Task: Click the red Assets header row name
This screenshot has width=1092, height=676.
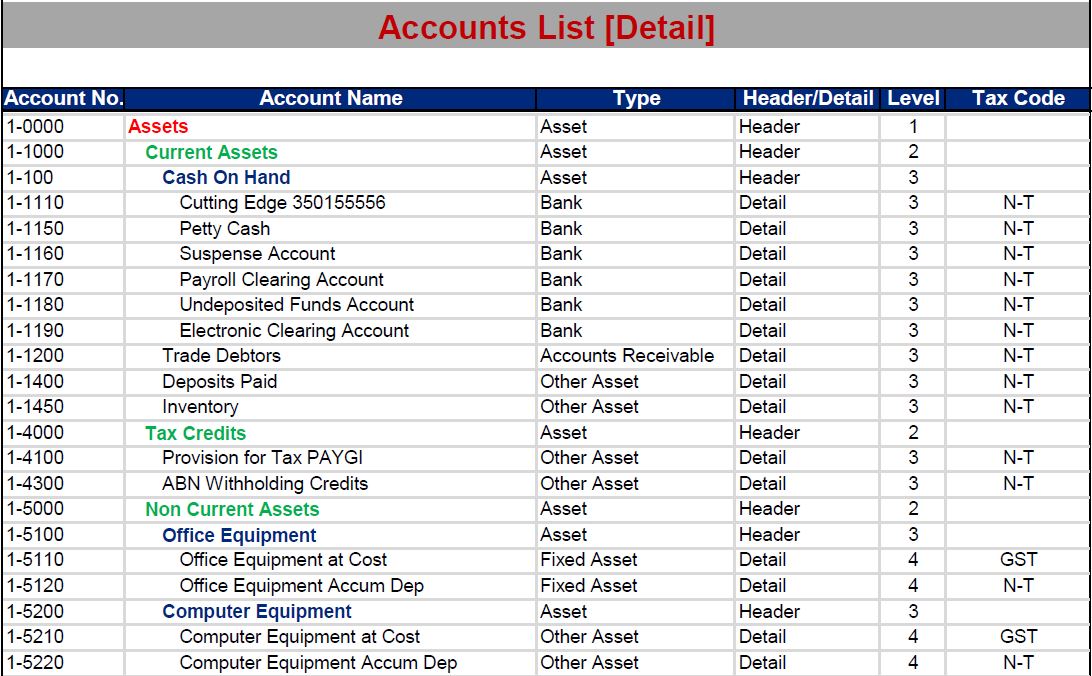Action: [158, 127]
